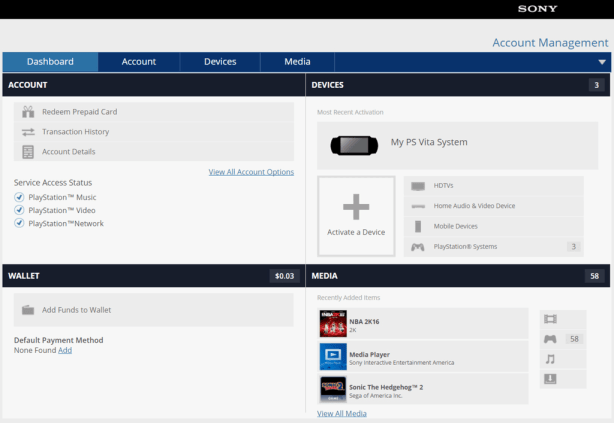This screenshot has height=423, width=614.
Task: Click the Redeem Prepaid Card gift icon
Action: (x=28, y=112)
